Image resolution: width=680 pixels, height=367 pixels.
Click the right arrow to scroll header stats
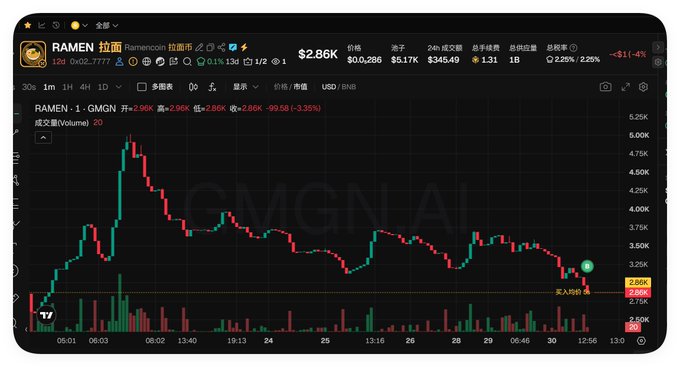pos(658,47)
